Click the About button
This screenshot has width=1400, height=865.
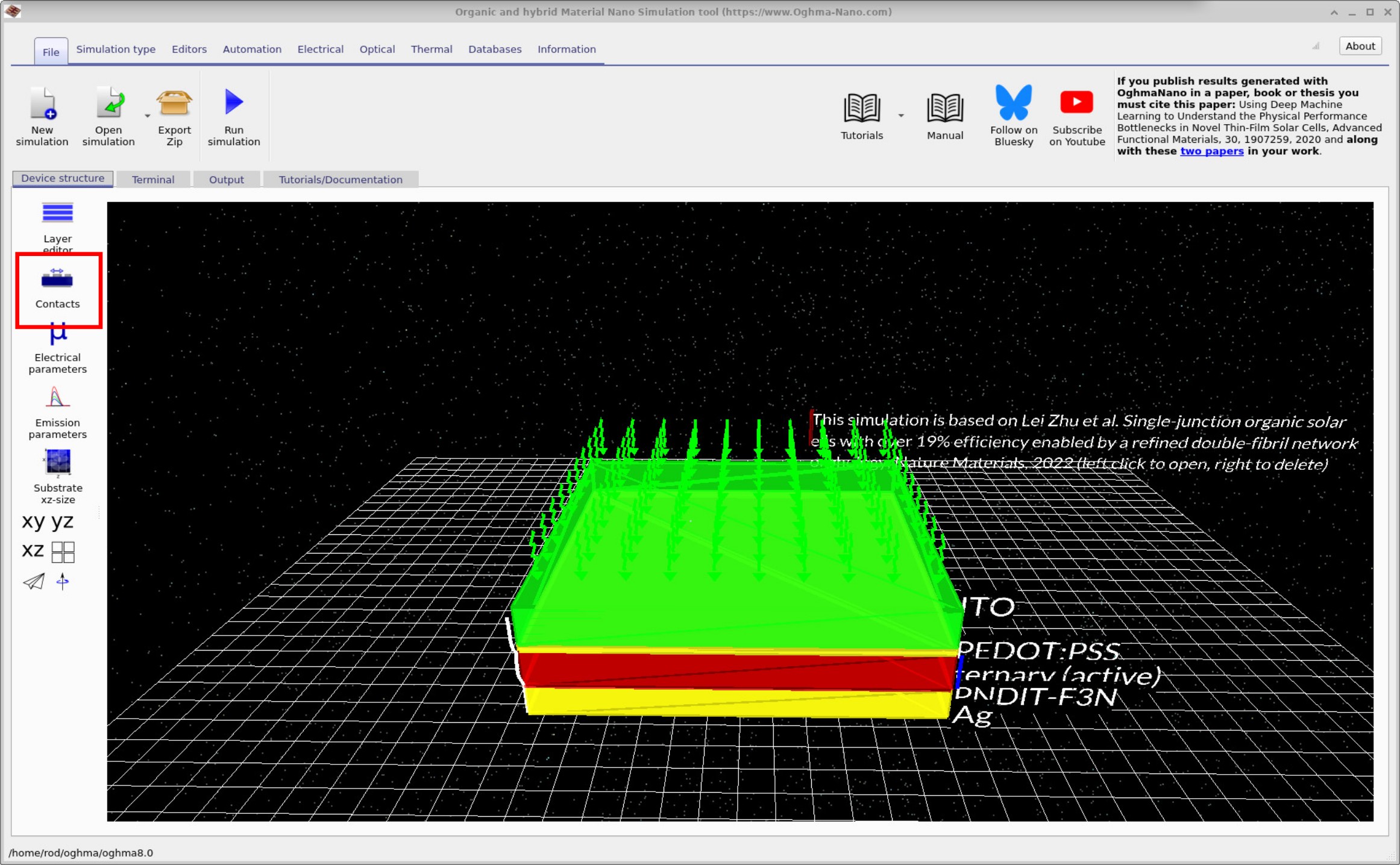point(1360,45)
